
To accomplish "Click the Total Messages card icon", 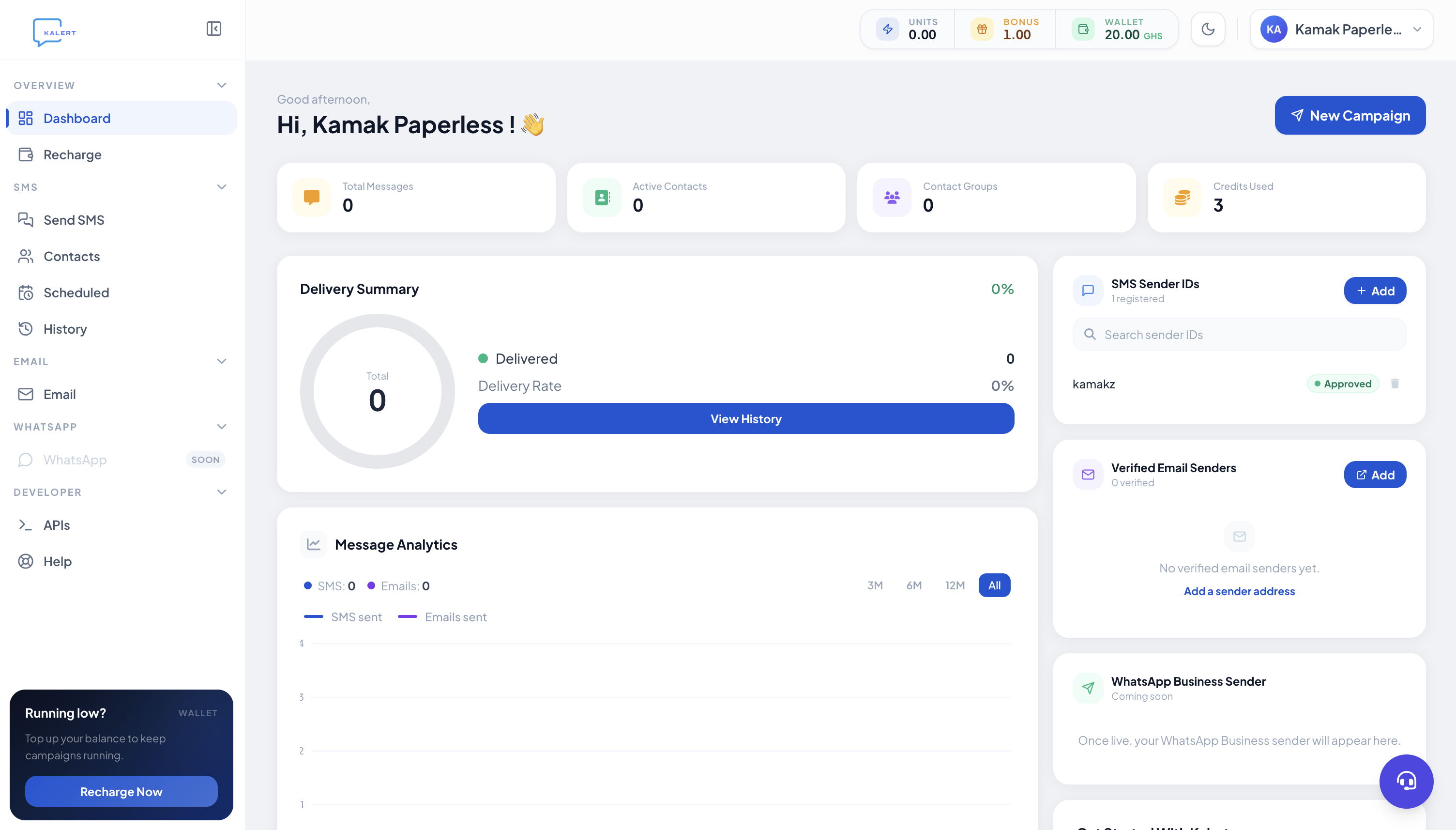I will (312, 197).
